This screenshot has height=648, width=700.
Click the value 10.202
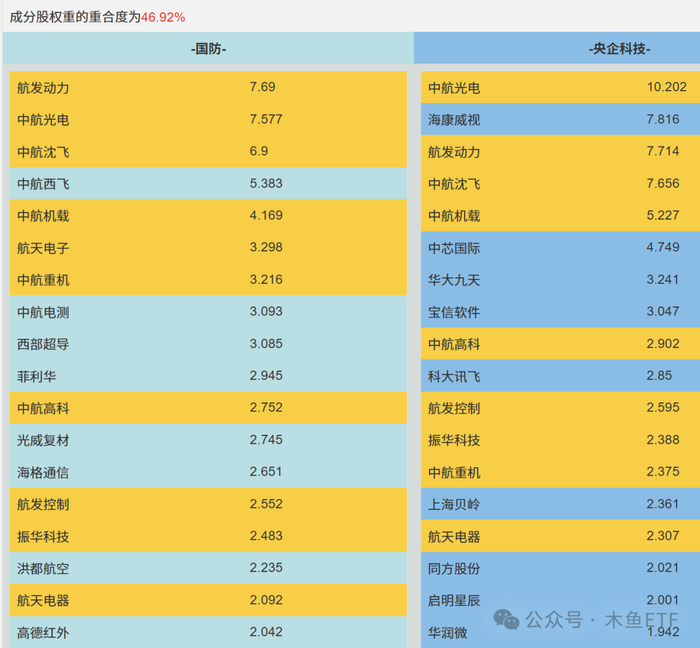[x=667, y=87]
